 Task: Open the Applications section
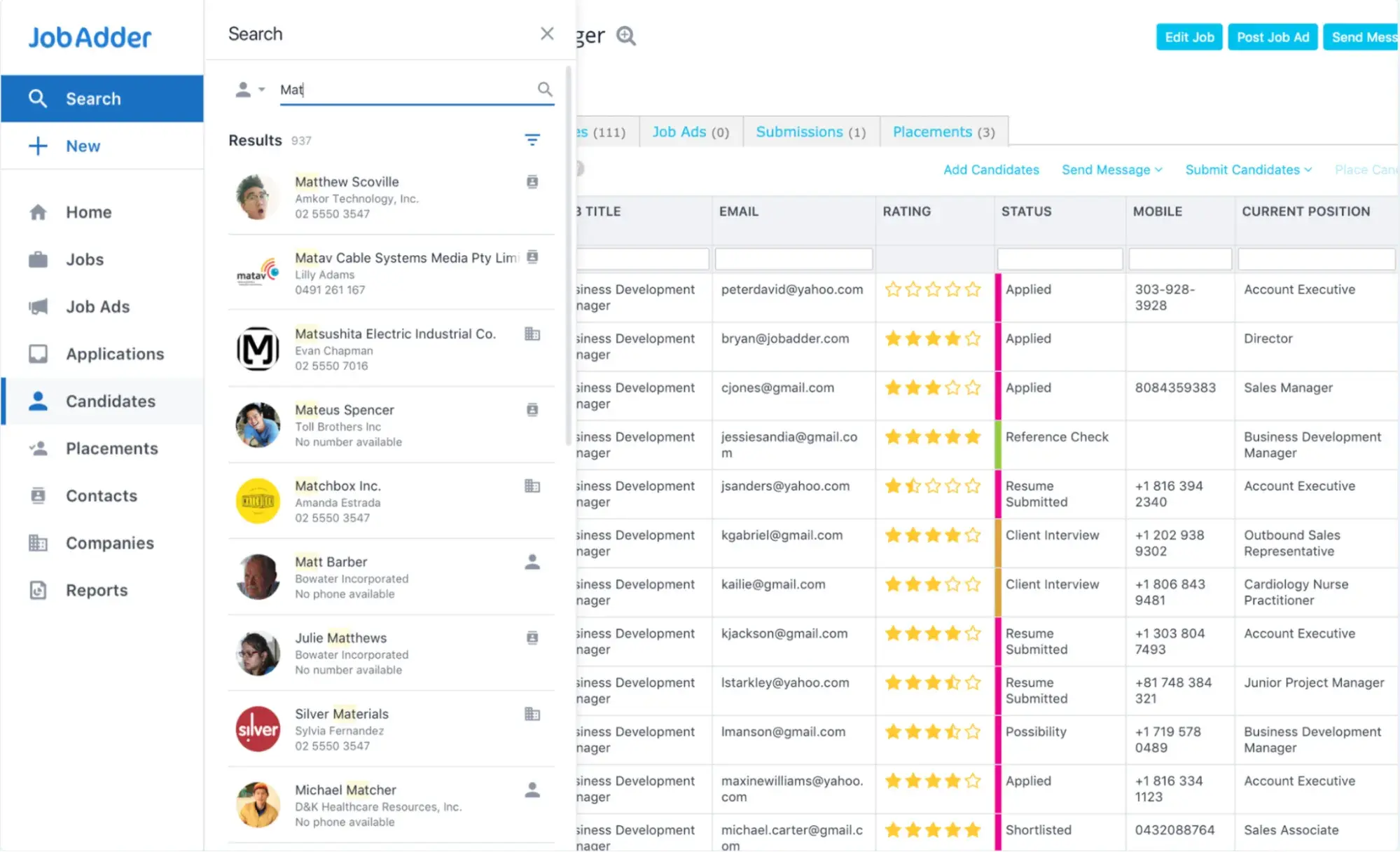tap(115, 354)
